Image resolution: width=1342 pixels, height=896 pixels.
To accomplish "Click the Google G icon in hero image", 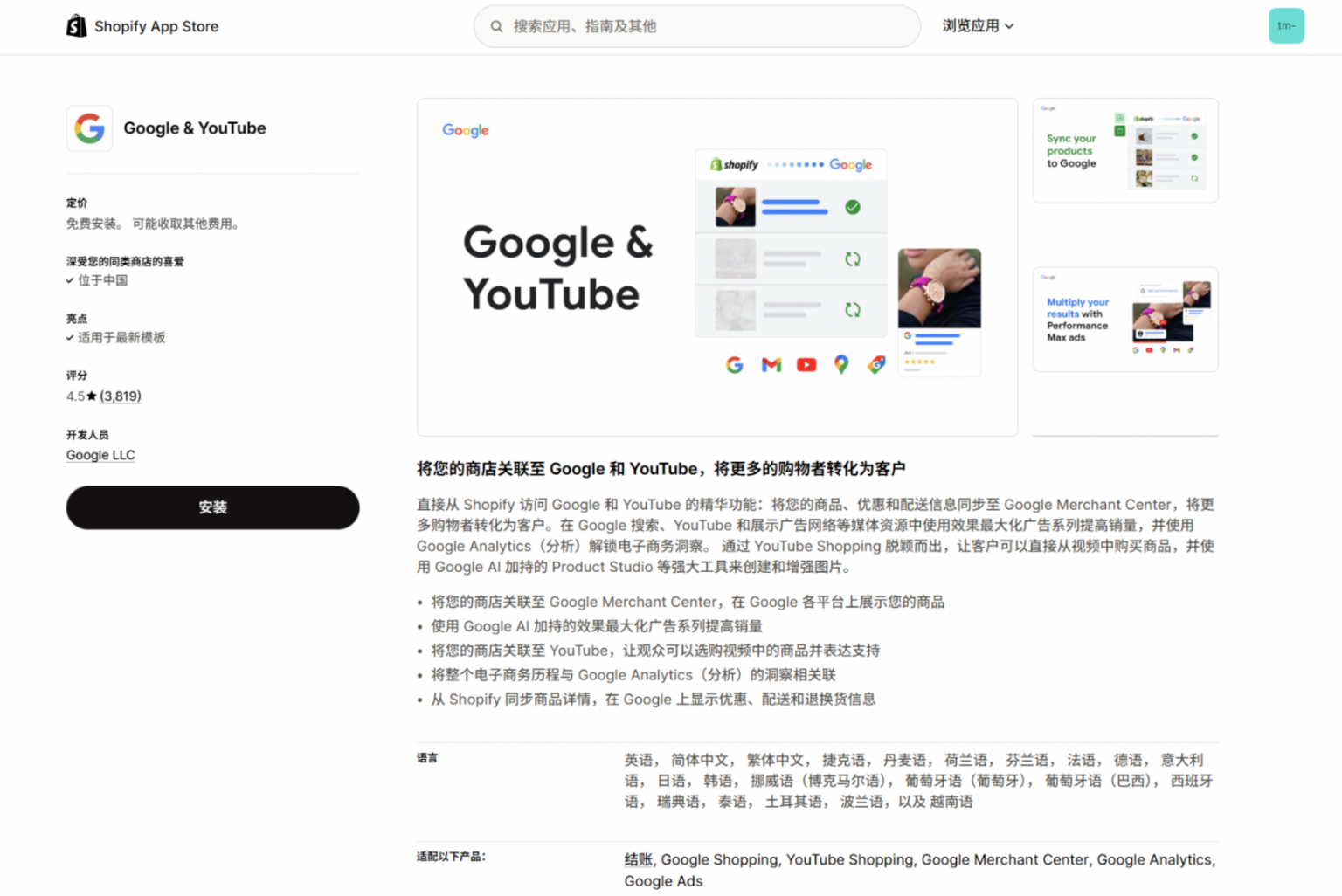I will pyautogui.click(x=735, y=365).
